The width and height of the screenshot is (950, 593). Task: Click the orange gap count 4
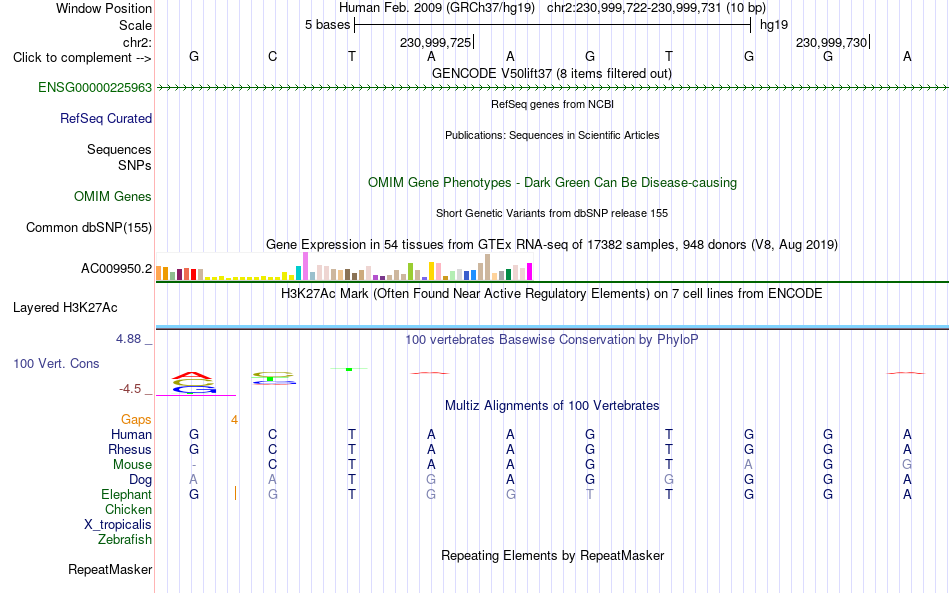[x=234, y=419]
